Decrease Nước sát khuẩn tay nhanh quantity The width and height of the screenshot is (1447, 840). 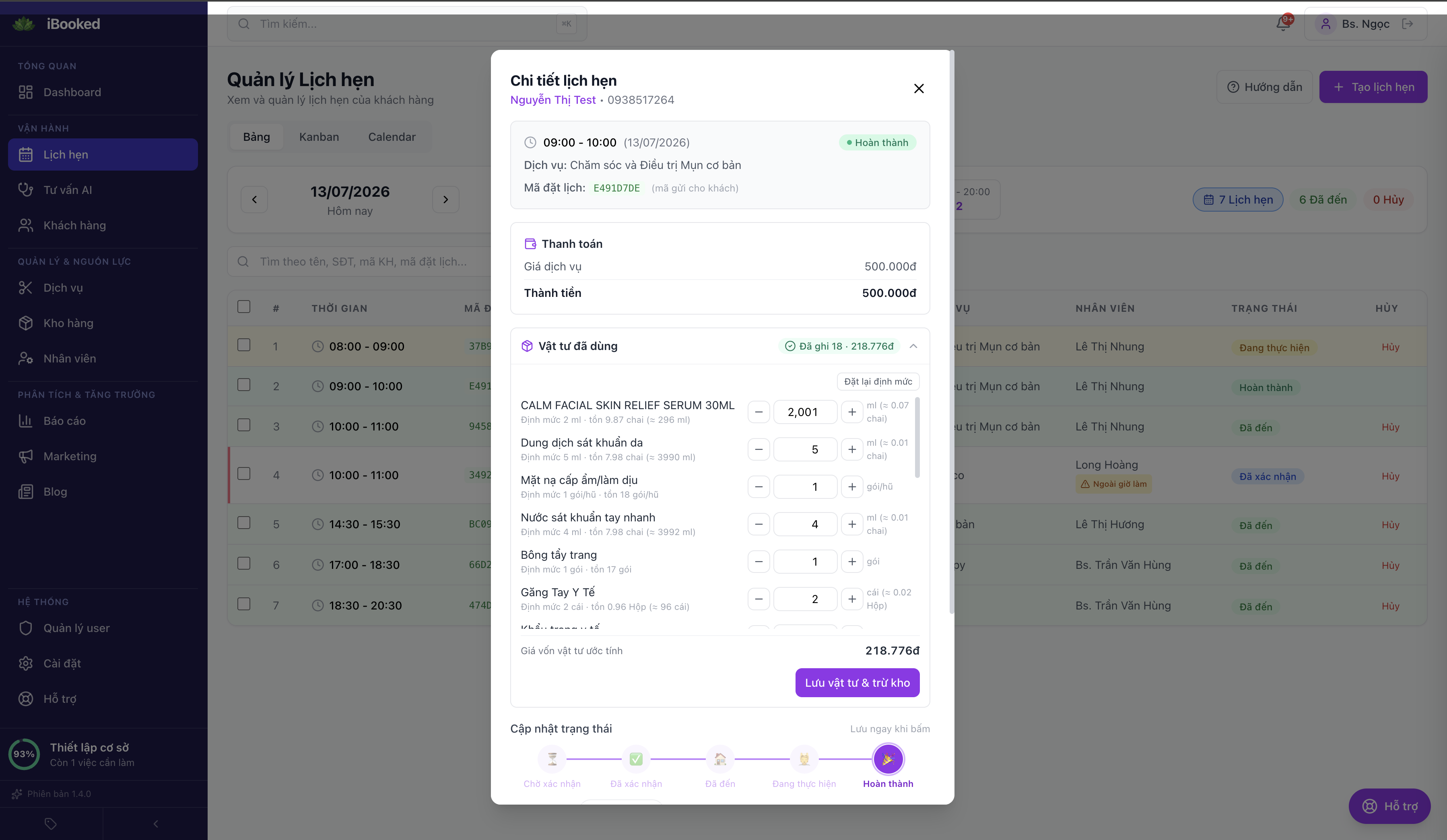[759, 524]
